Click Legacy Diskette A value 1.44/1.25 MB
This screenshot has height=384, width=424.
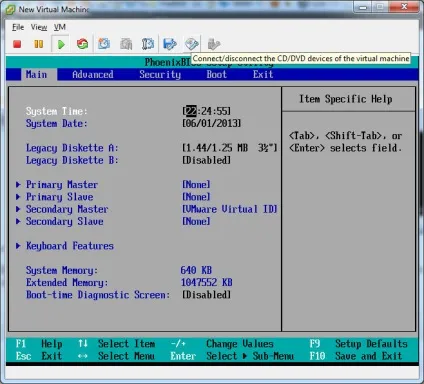tap(230, 148)
